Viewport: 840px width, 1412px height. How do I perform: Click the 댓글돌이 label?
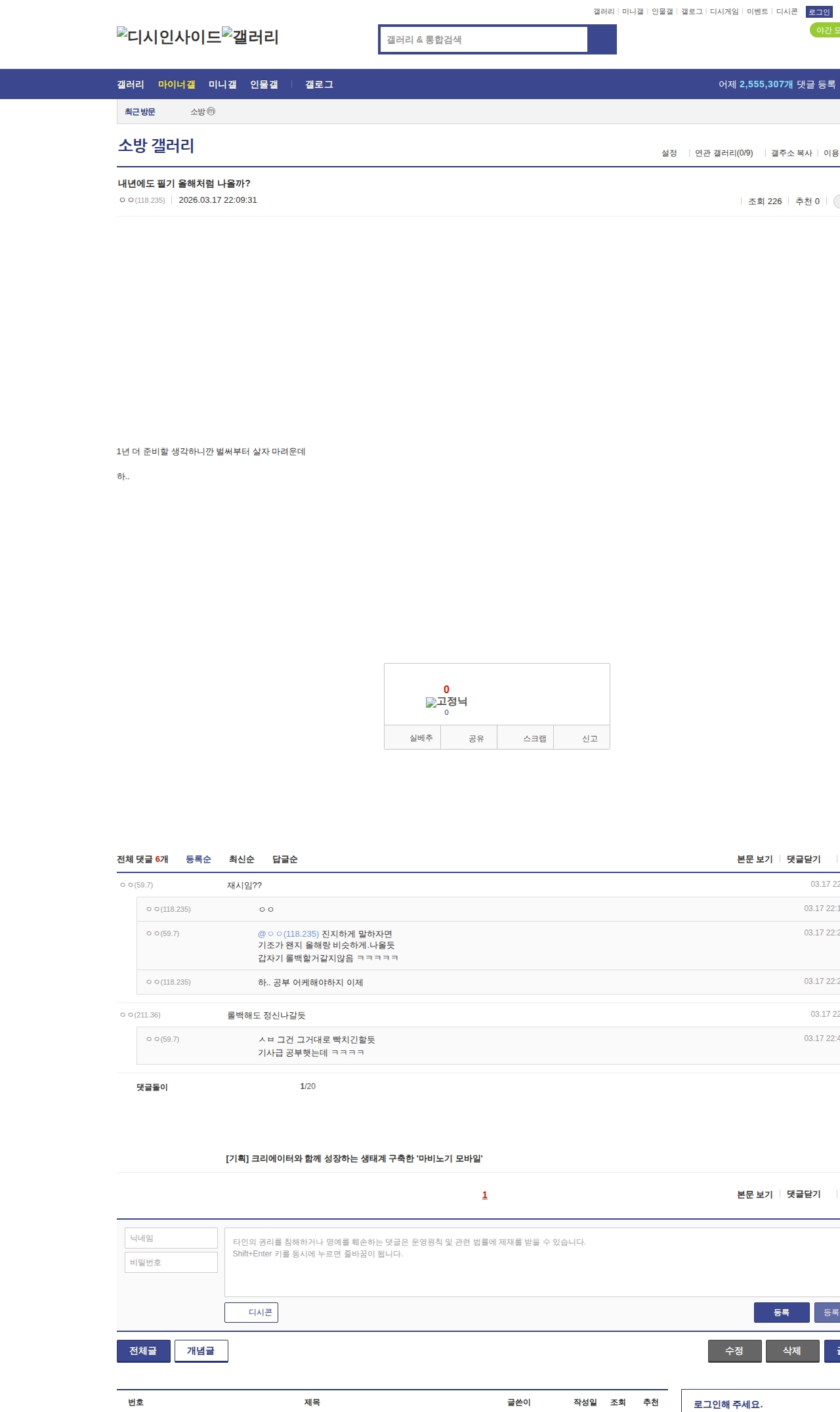point(152,1087)
